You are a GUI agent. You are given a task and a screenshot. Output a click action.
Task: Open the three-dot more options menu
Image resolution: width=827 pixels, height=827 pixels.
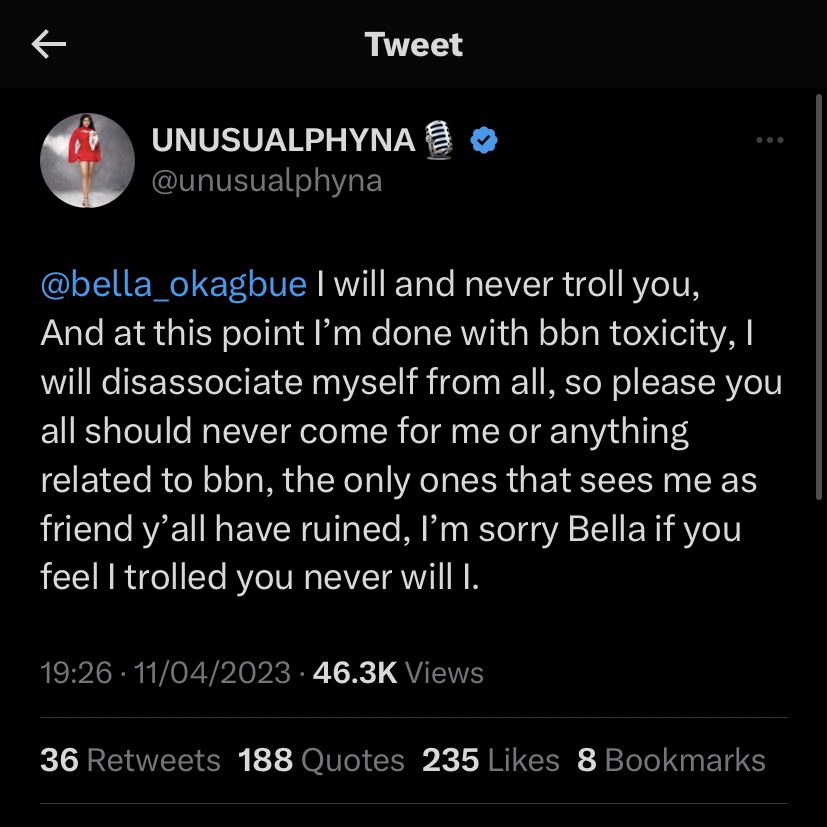coord(769,140)
